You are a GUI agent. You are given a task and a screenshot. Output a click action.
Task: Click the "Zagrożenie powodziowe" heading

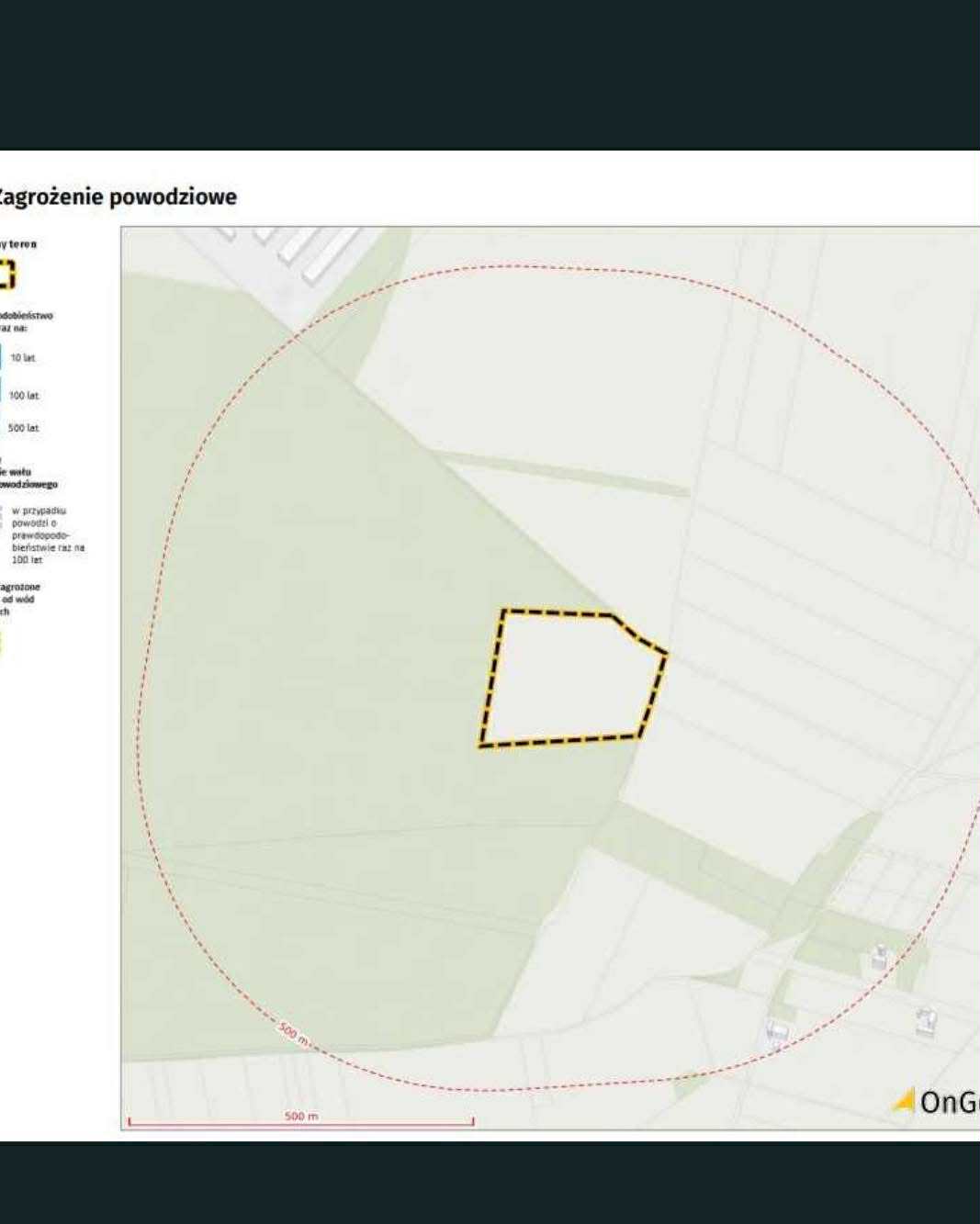(117, 197)
